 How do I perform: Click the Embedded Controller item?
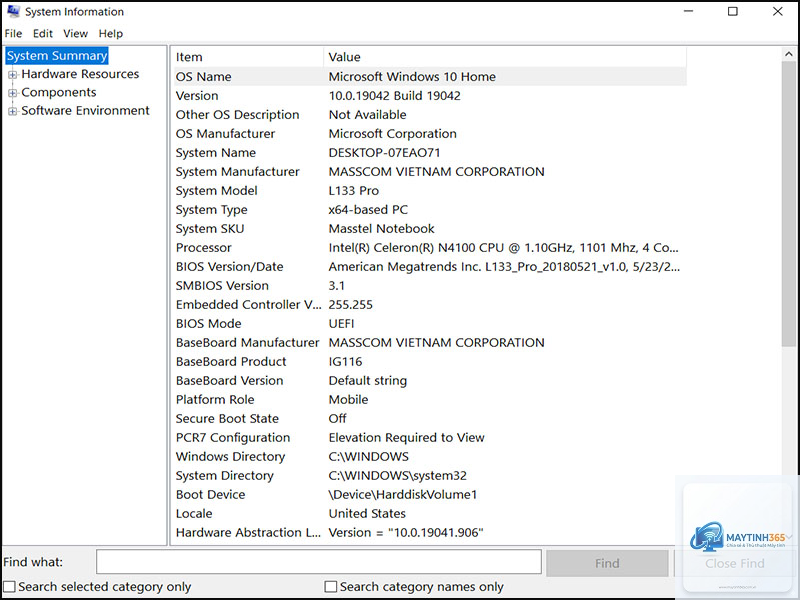(248, 305)
